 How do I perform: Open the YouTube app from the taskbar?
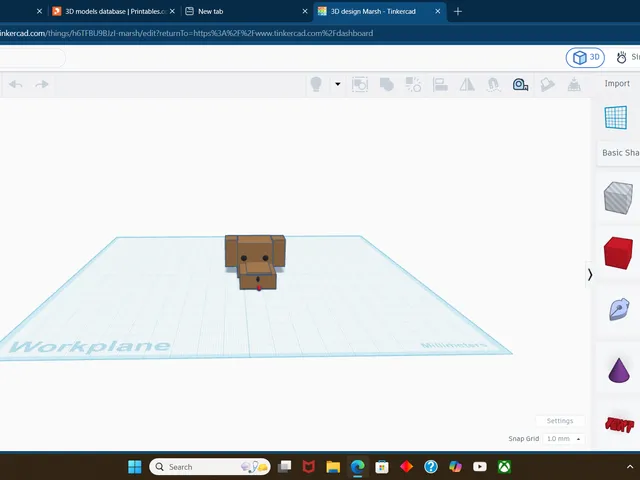[x=480, y=467]
